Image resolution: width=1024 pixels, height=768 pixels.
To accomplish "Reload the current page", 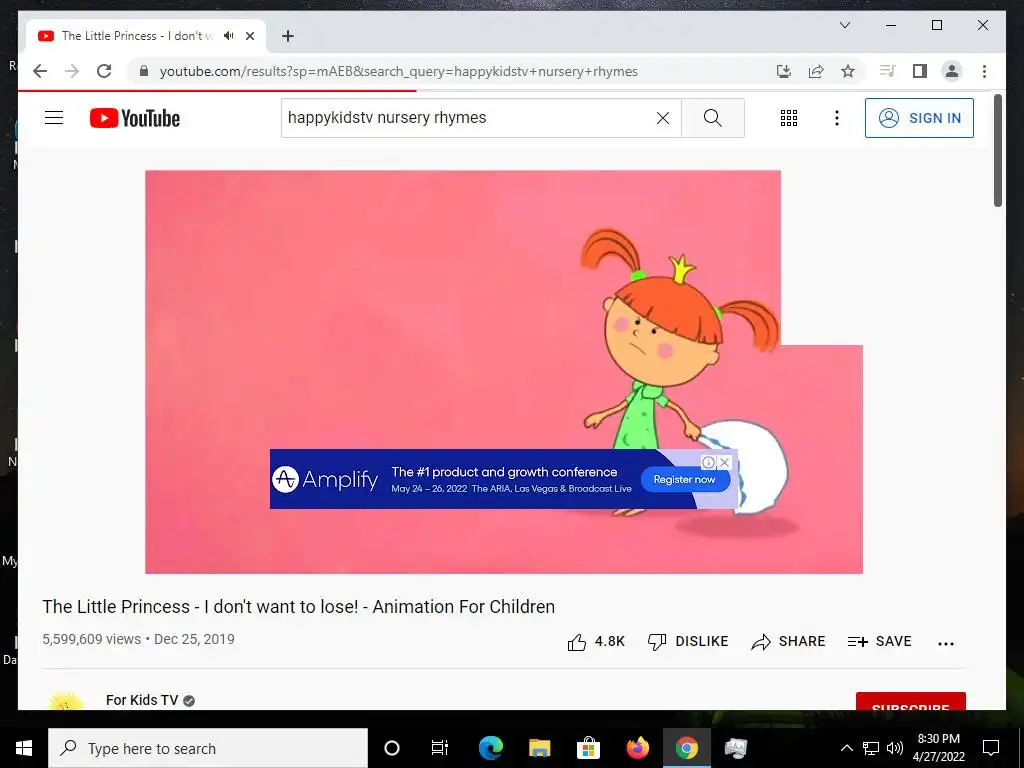I will click(x=104, y=71).
